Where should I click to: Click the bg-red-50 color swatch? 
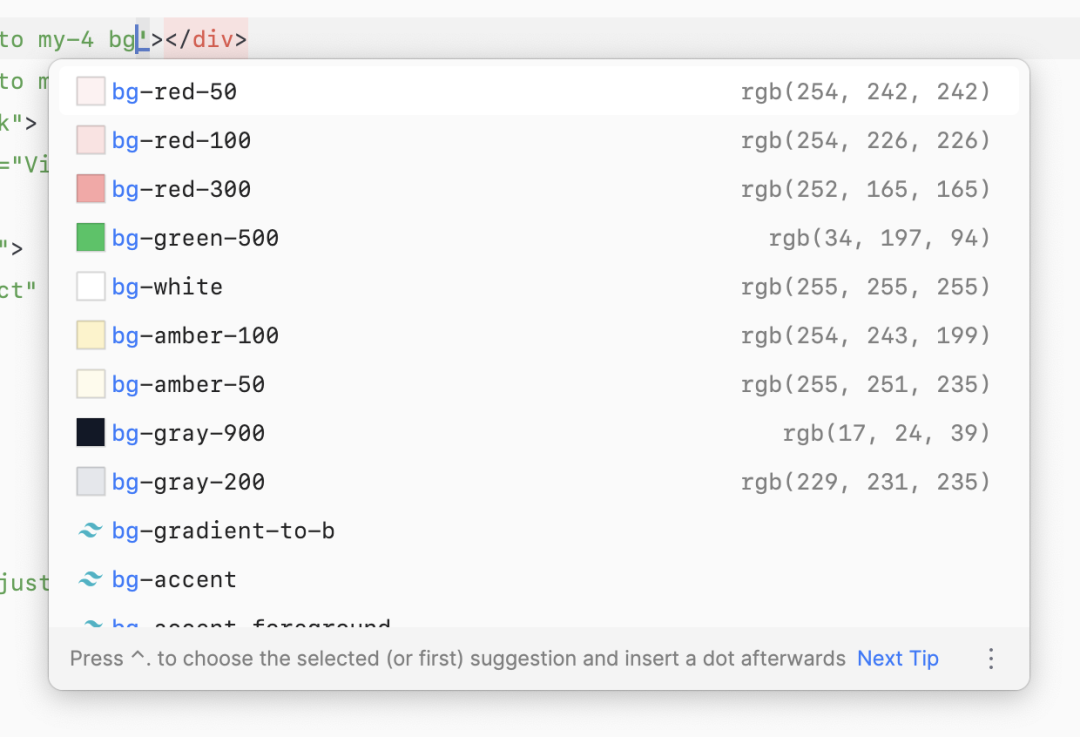click(x=91, y=92)
